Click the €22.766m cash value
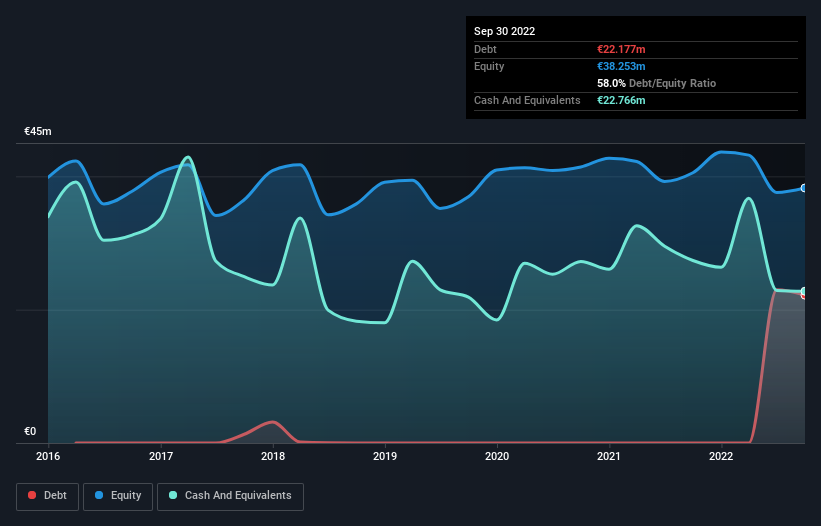Viewport: 821px width, 526px height. coord(622,100)
